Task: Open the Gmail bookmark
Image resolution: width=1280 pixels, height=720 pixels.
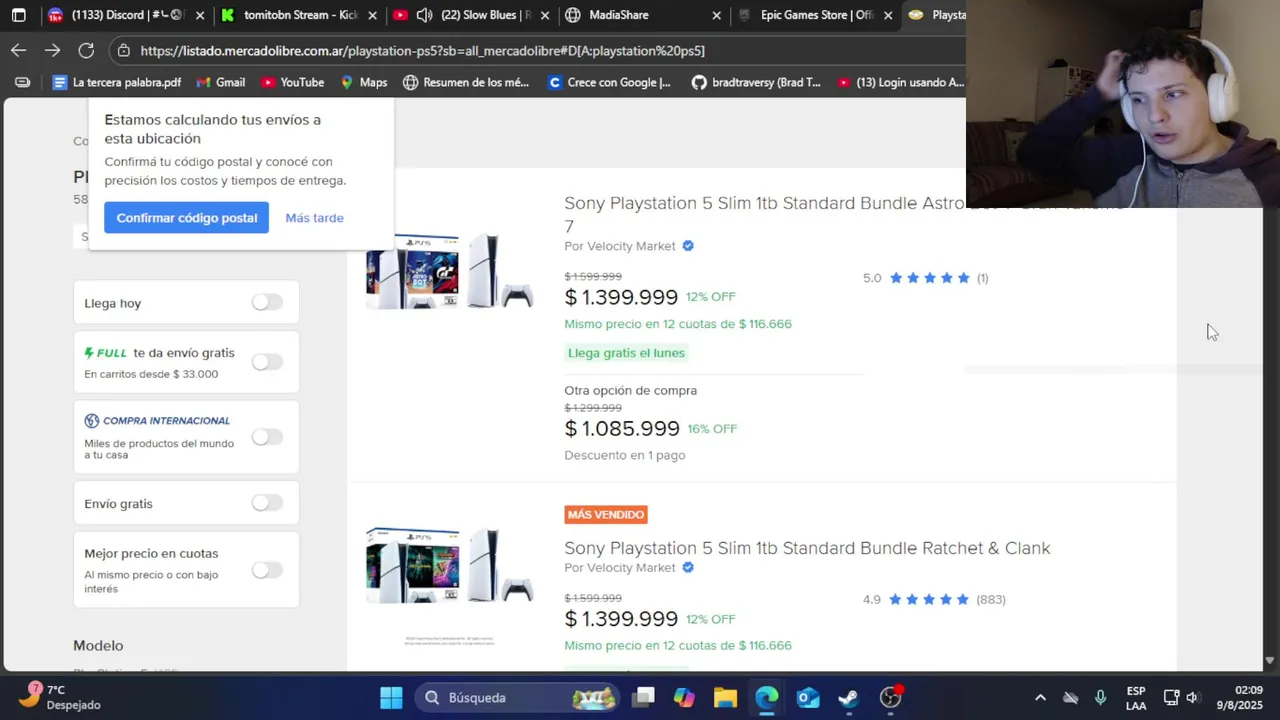Action: (220, 82)
